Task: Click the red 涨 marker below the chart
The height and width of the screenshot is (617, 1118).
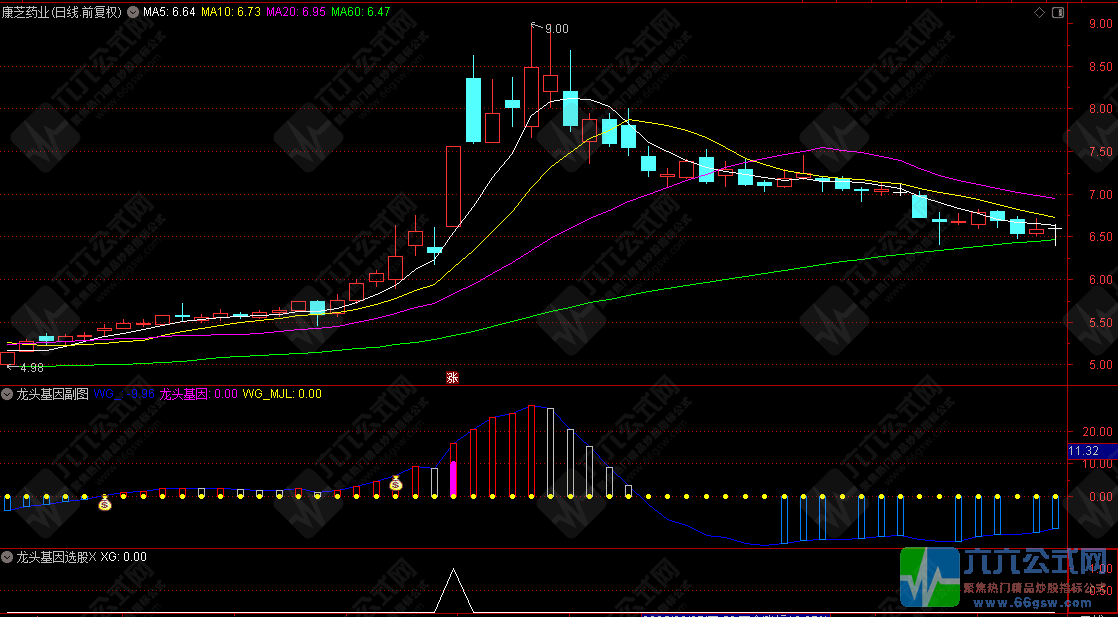Action: [x=451, y=378]
